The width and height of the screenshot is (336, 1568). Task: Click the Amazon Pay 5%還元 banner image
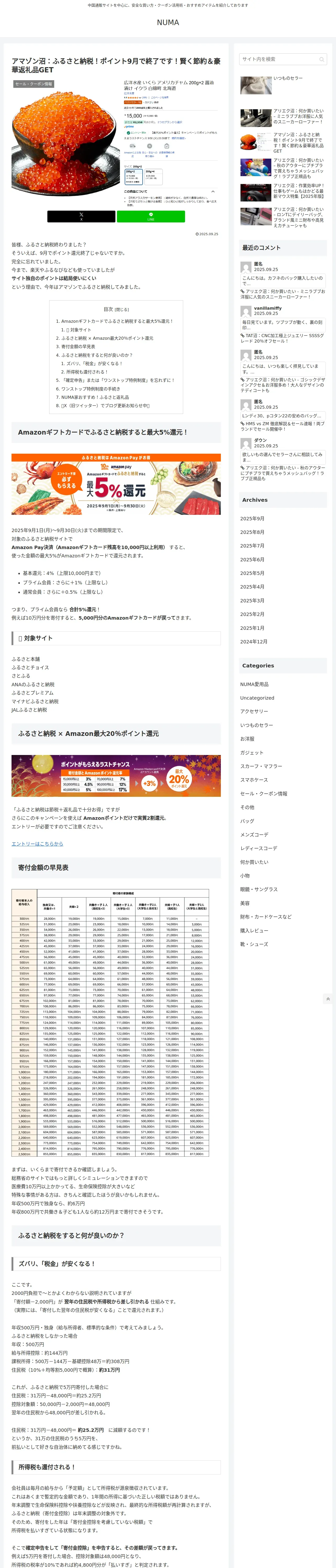pyautogui.click(x=116, y=484)
